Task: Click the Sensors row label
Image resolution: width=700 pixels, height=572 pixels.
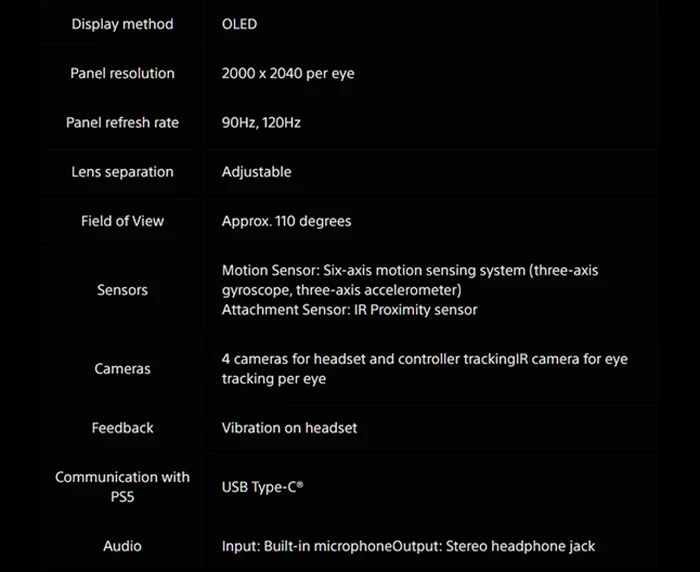Action: point(122,290)
